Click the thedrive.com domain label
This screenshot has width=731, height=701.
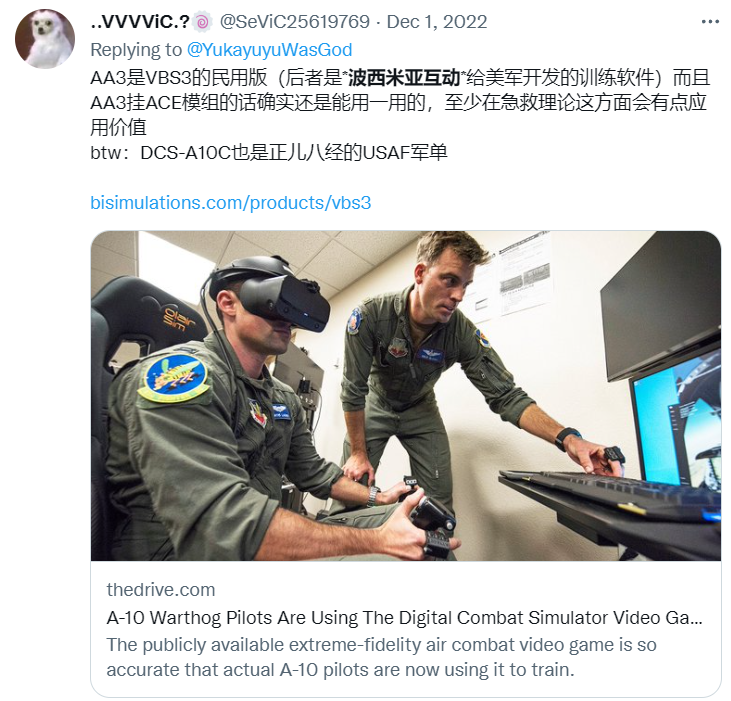pyautogui.click(x=161, y=590)
